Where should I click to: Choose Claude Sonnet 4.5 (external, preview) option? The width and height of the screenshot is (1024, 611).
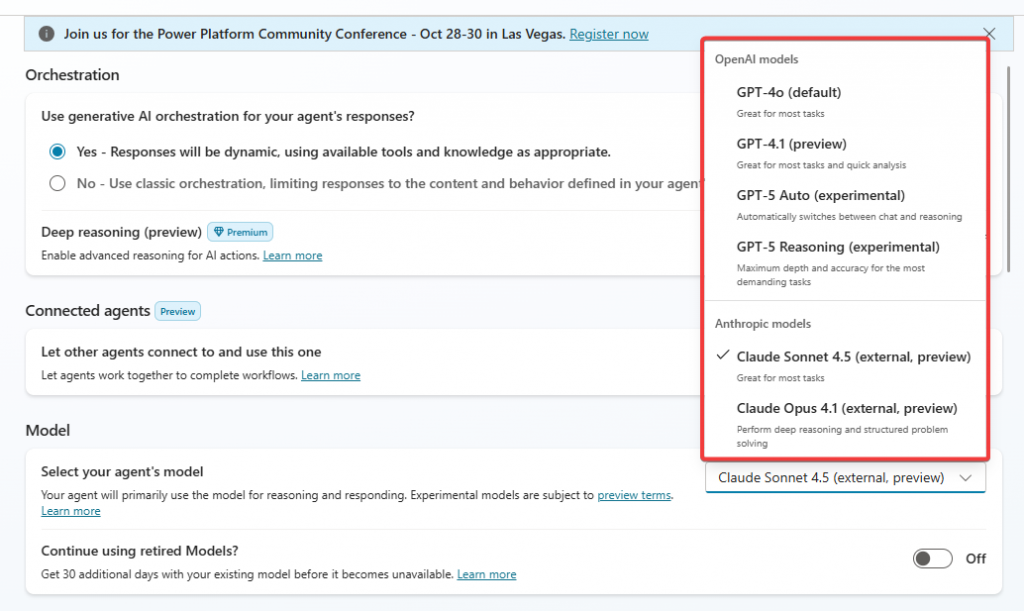point(845,366)
